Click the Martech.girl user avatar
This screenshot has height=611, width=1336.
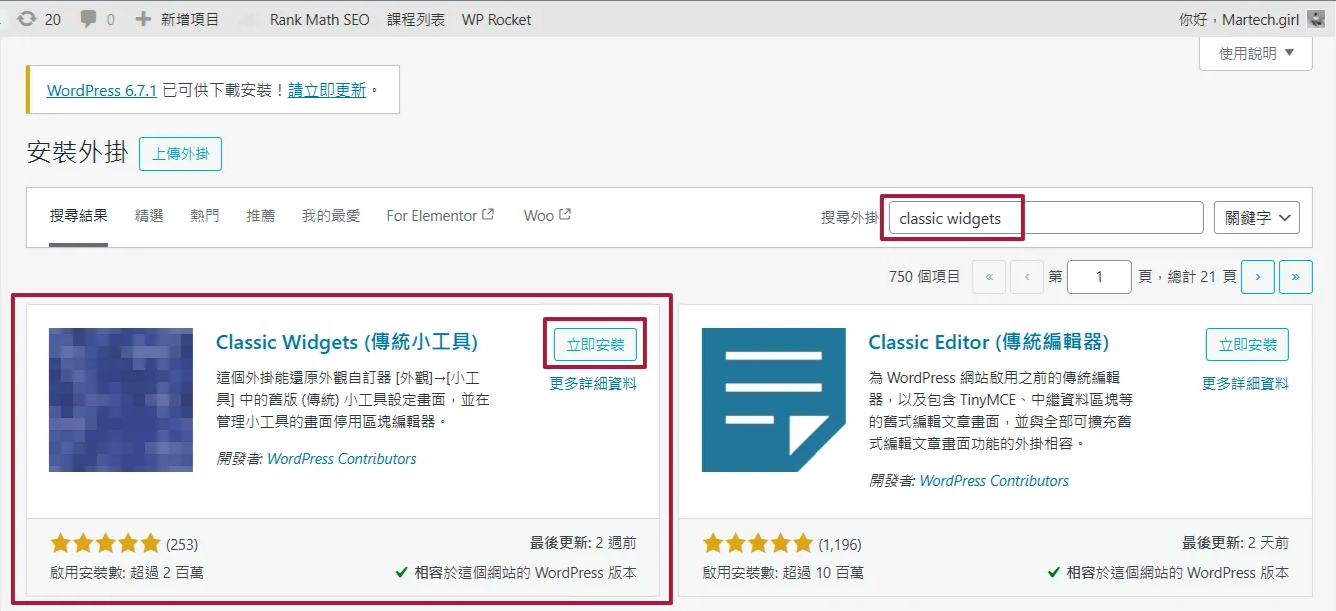pos(1316,19)
